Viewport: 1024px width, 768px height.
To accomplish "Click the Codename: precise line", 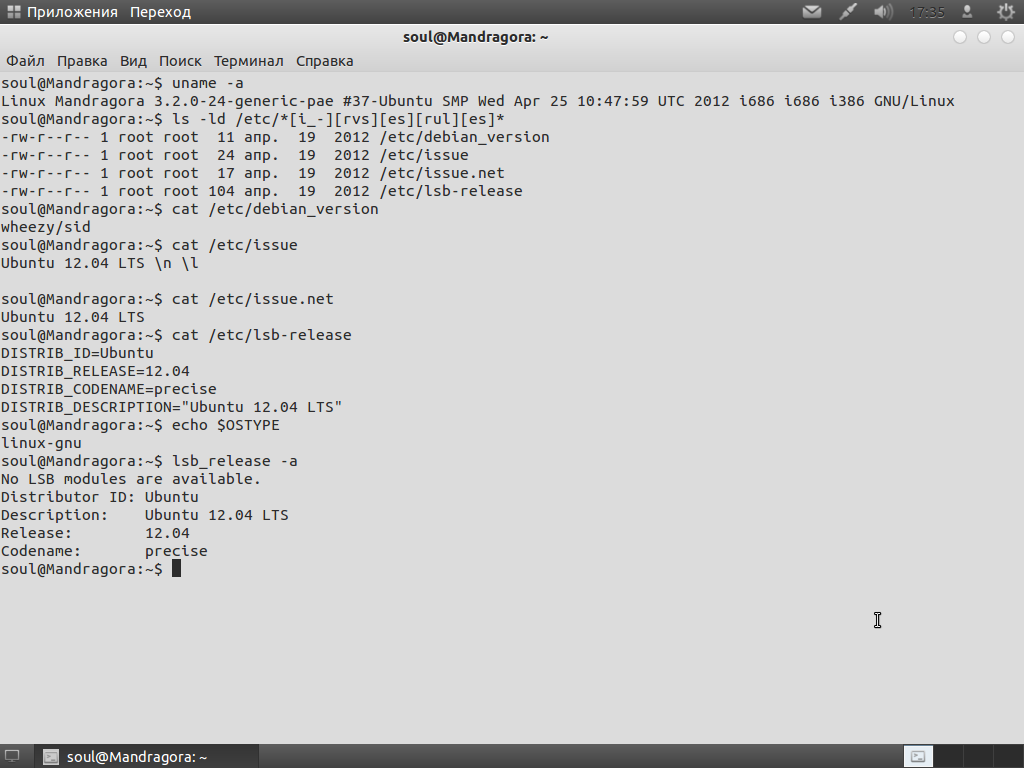I will click(x=104, y=551).
